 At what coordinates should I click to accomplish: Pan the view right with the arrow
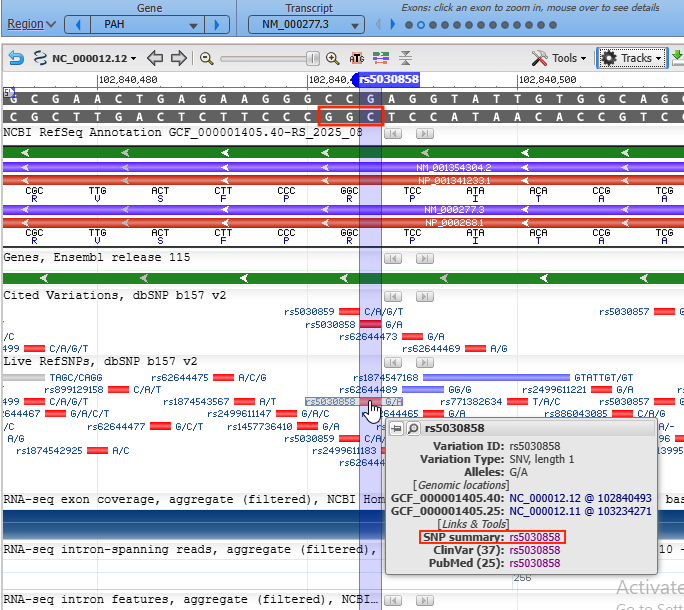tap(178, 58)
